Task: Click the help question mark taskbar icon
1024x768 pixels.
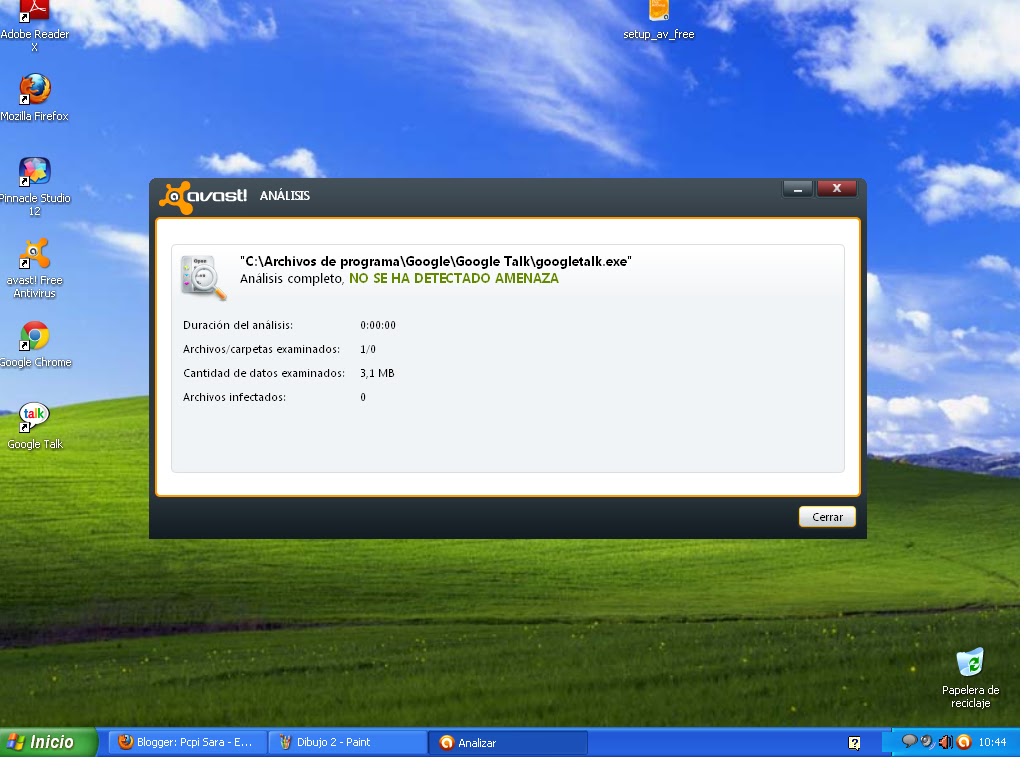Action: pos(855,743)
